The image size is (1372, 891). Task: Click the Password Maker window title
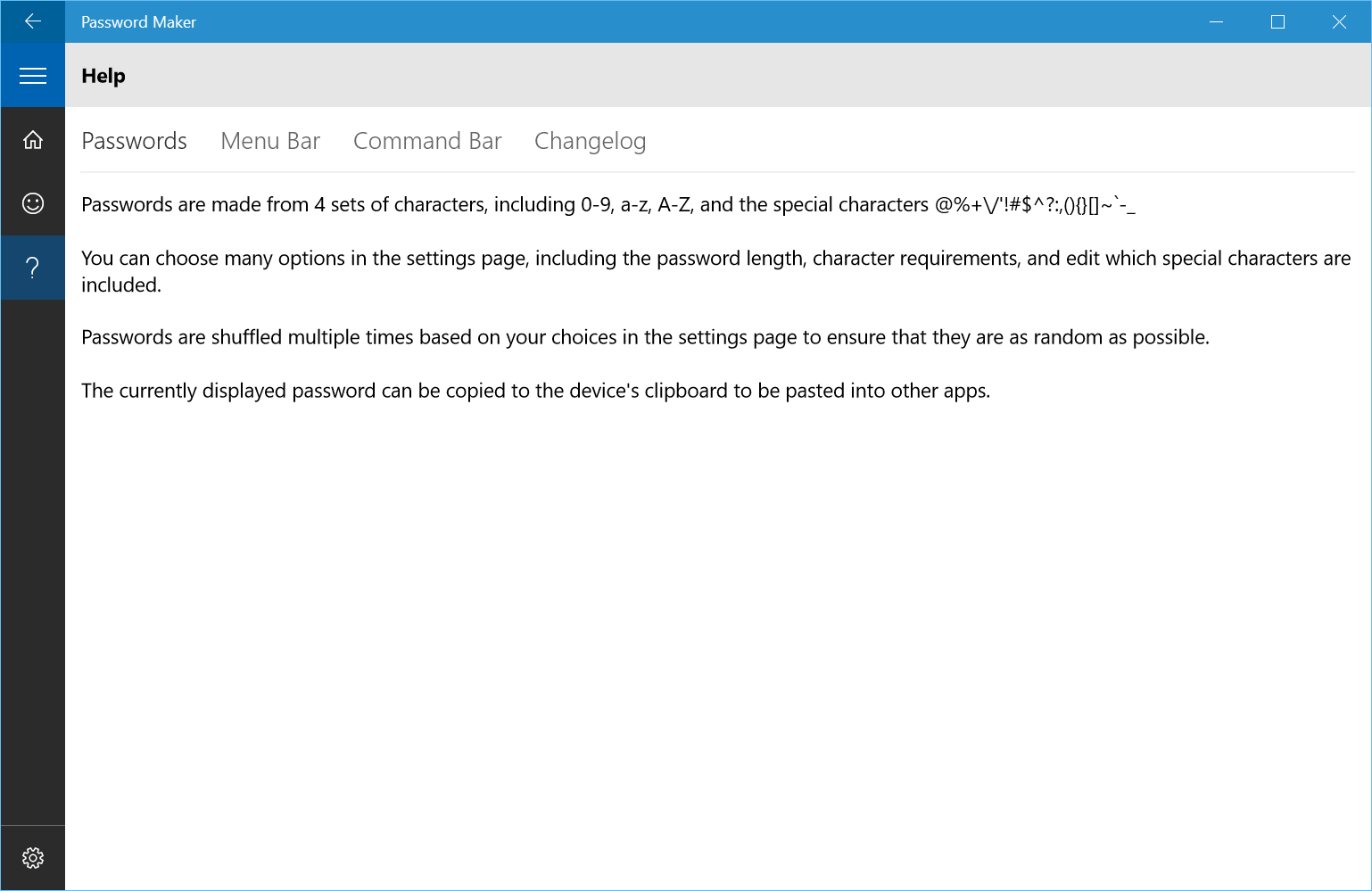[x=138, y=22]
